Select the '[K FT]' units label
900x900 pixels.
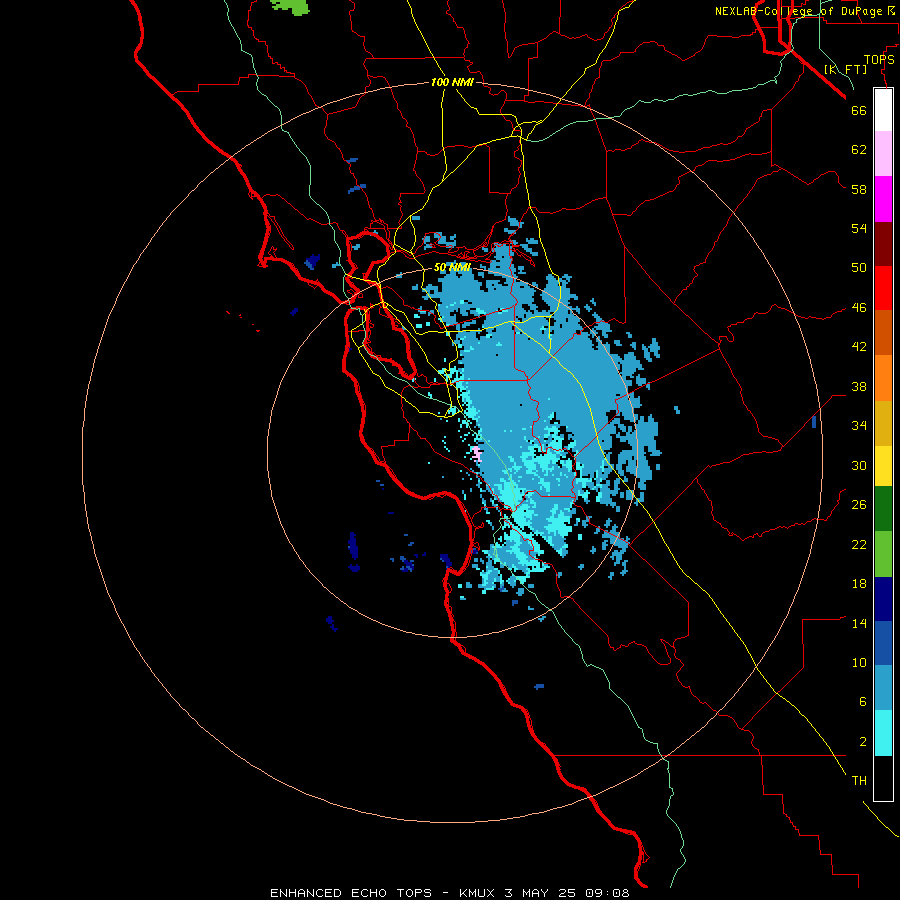[x=845, y=69]
